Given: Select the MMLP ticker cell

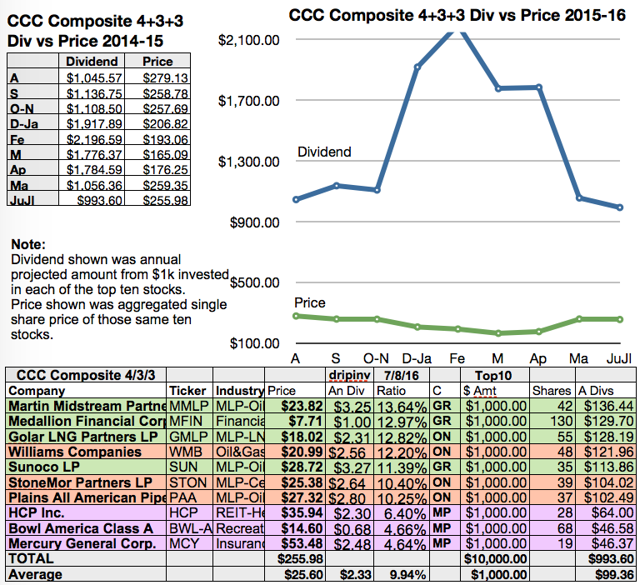Looking at the screenshot, I should pos(189,406).
